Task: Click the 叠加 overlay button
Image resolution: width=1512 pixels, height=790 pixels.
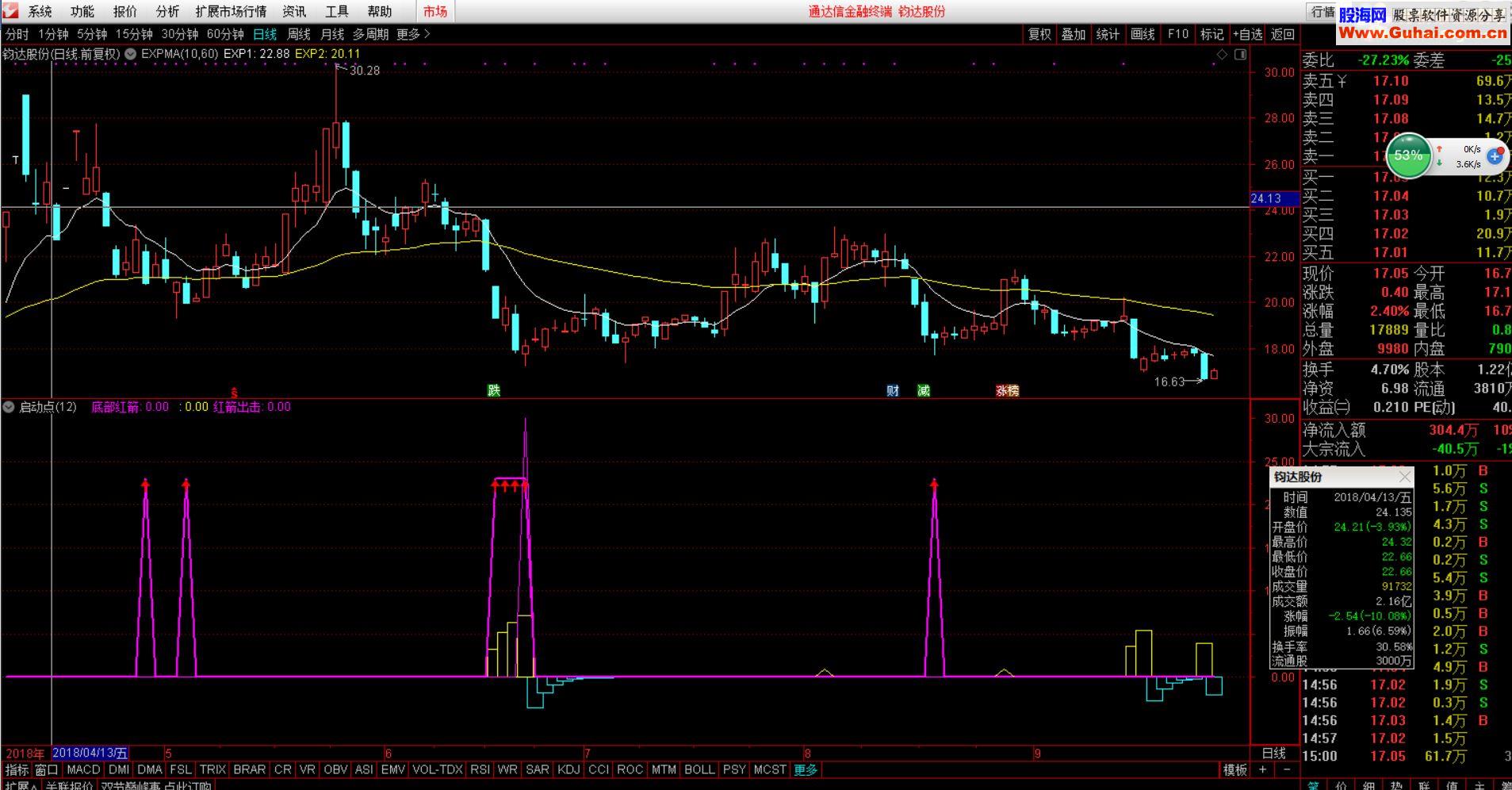Action: (1074, 34)
